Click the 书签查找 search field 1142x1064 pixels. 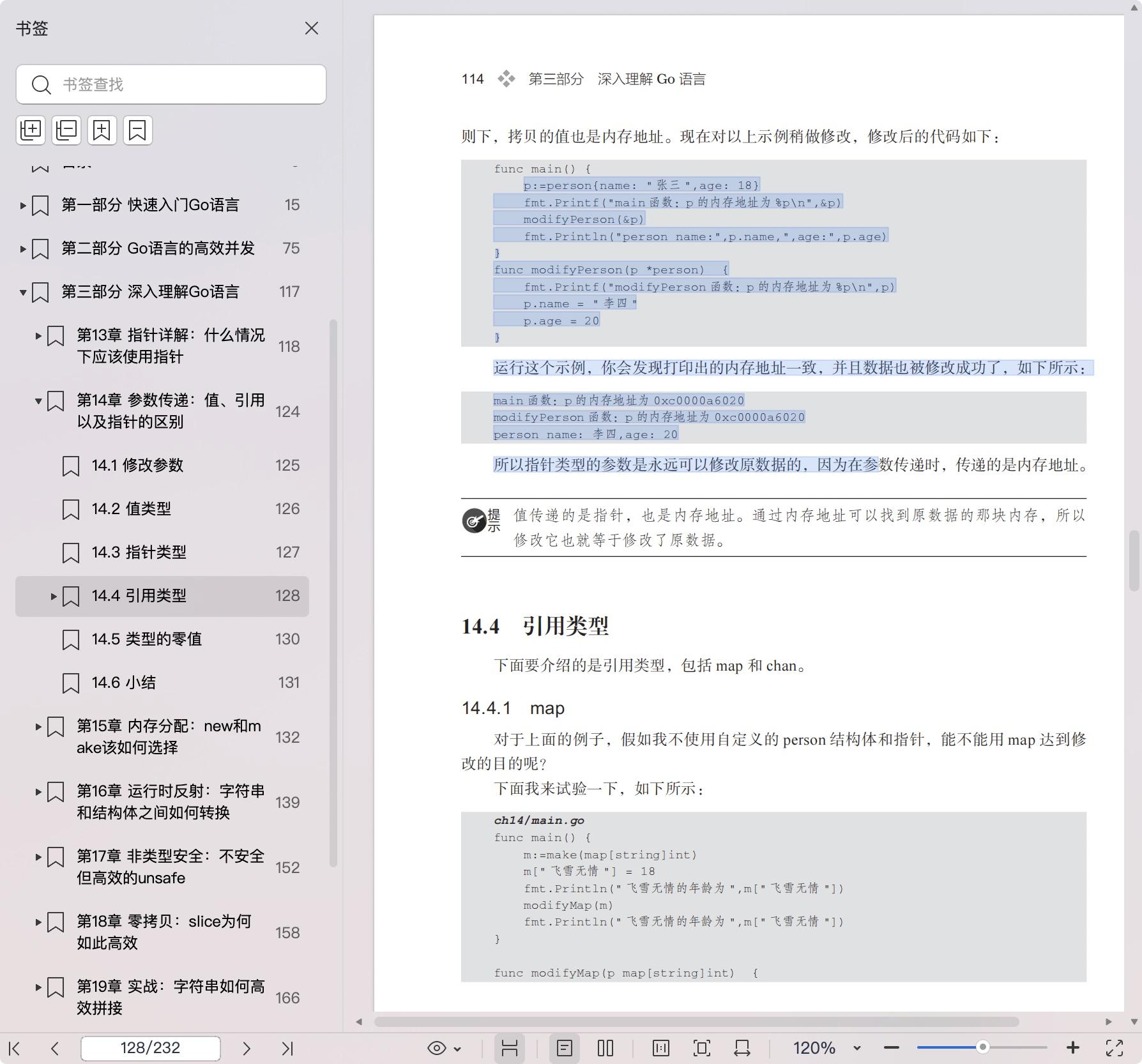coord(171,84)
